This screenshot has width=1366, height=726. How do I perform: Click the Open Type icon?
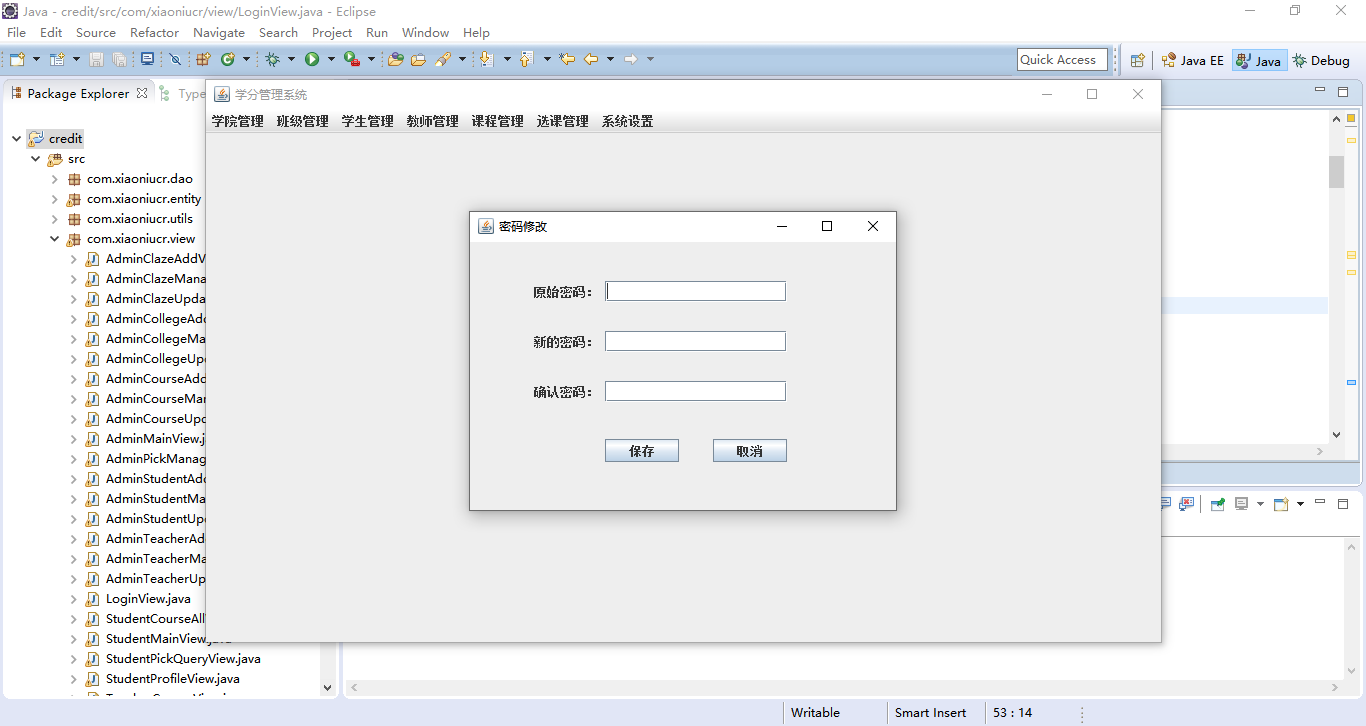(x=395, y=60)
